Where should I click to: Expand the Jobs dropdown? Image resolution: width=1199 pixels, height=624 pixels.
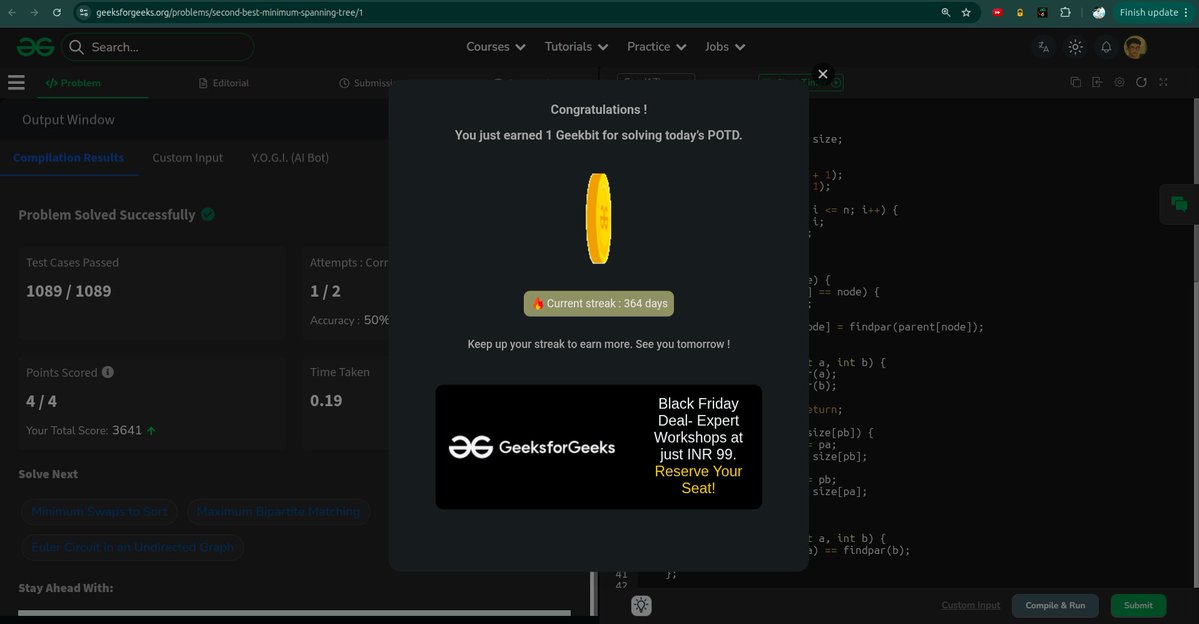[x=724, y=47]
